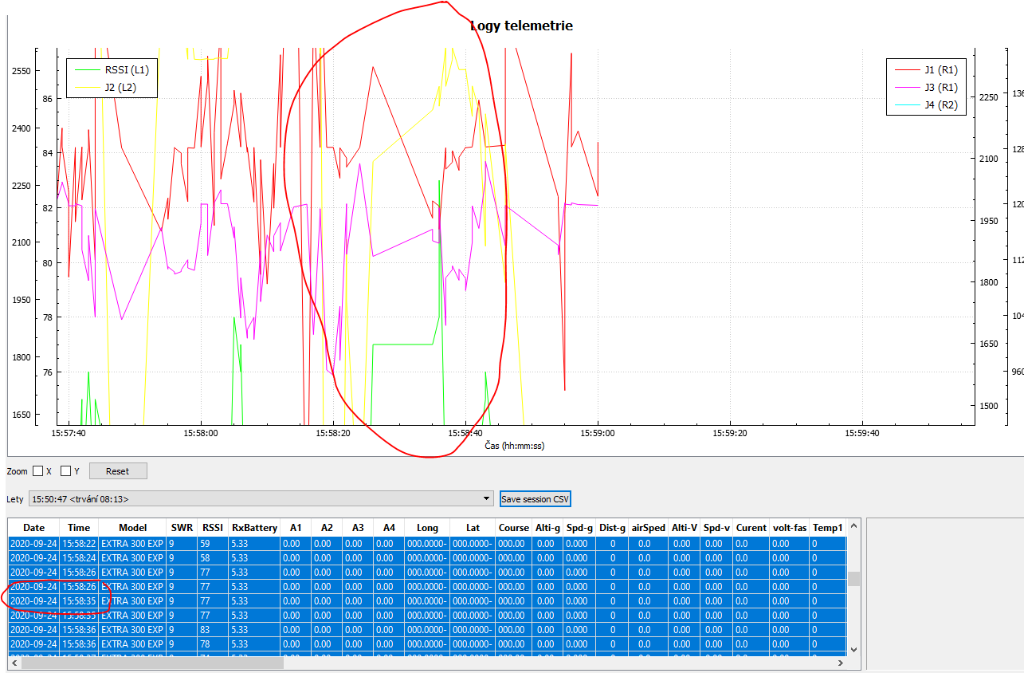Click the table's vertical scrollbar down arrow
Screen dimensions: 1024x673
click(x=853, y=649)
